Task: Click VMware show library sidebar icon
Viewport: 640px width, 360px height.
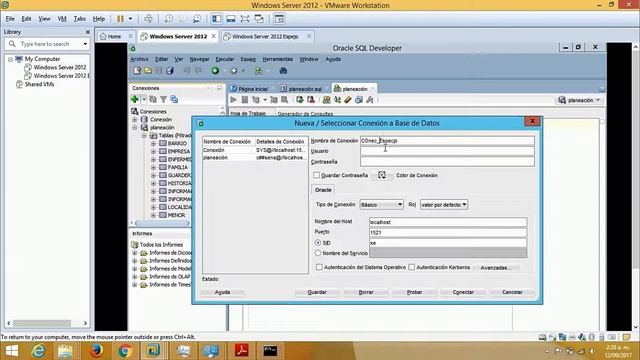Action: click(x=217, y=19)
